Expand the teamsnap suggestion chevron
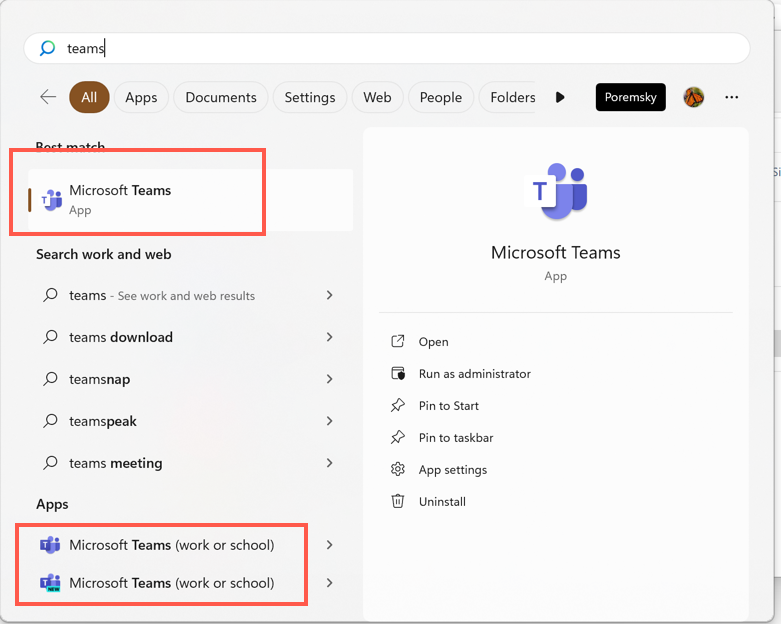 pyautogui.click(x=329, y=379)
